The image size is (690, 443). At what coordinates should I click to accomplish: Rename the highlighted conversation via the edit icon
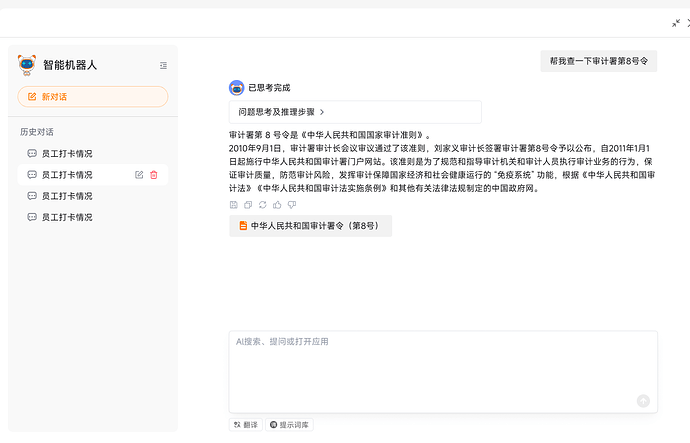tap(139, 175)
